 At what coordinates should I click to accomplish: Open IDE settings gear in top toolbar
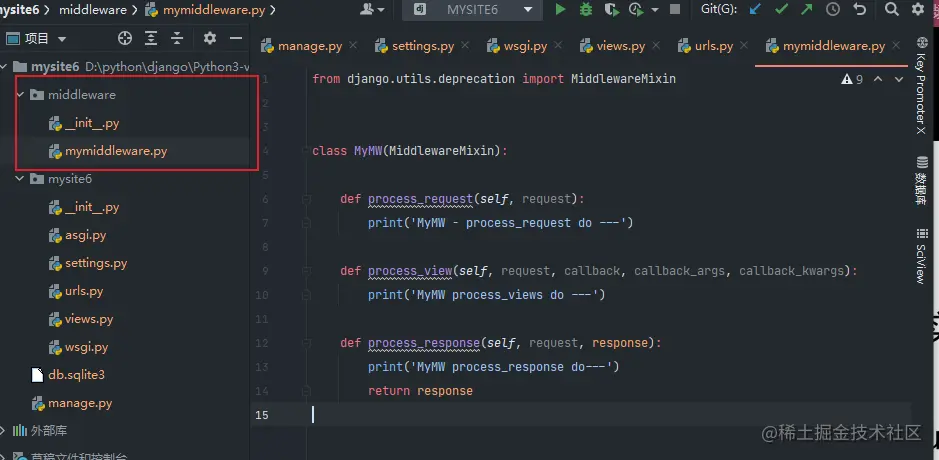[x=917, y=10]
